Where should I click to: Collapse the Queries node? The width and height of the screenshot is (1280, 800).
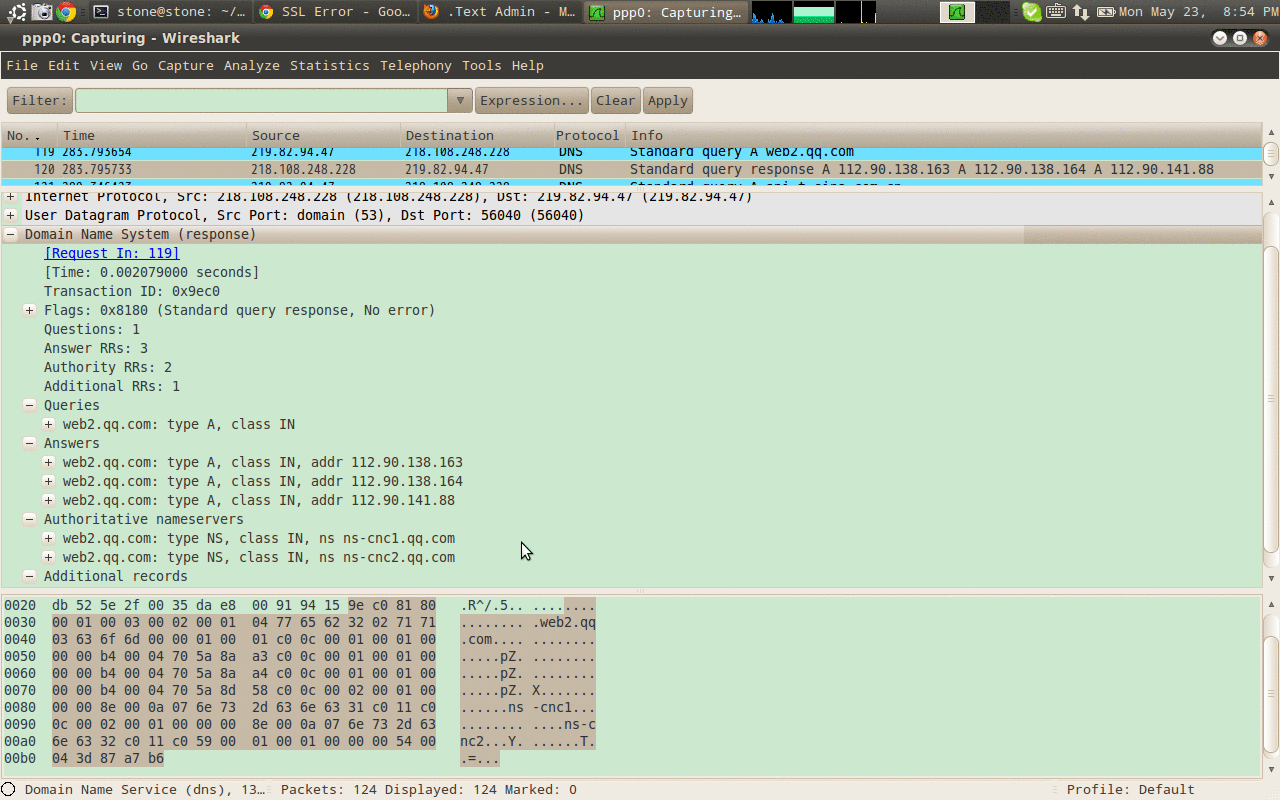pos(30,405)
